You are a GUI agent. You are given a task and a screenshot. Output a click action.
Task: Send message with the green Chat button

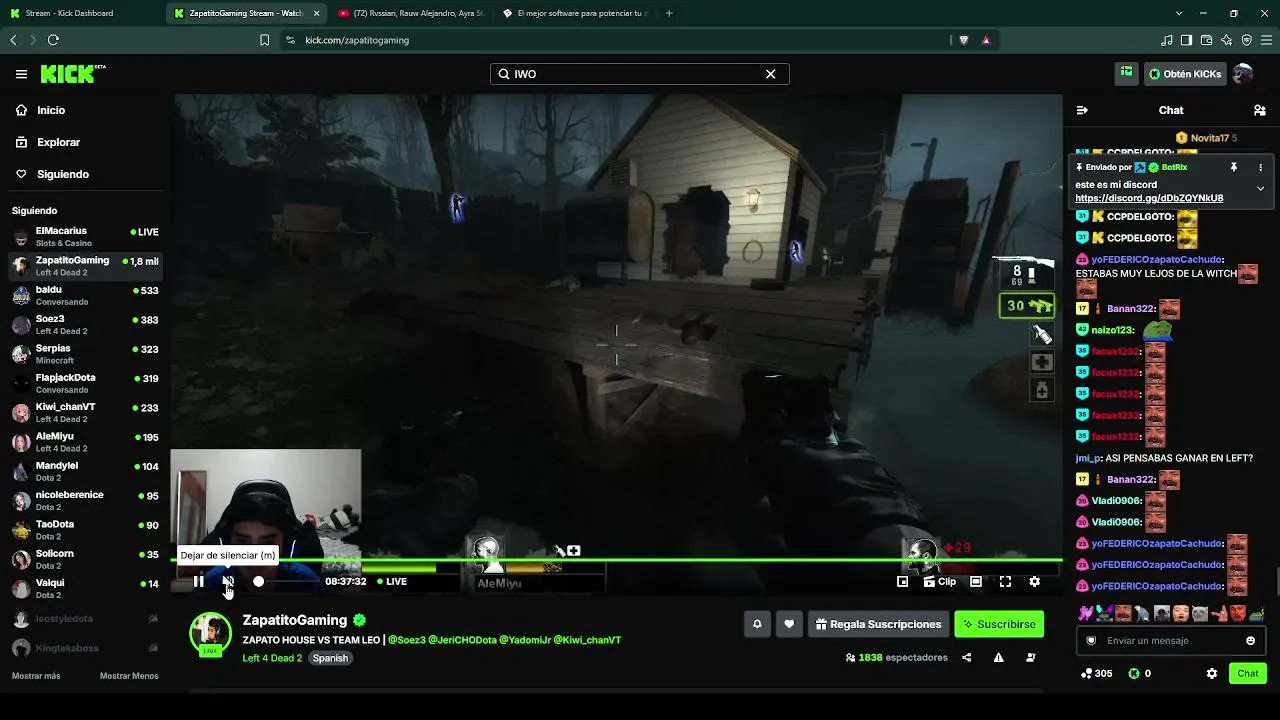[x=1248, y=673]
